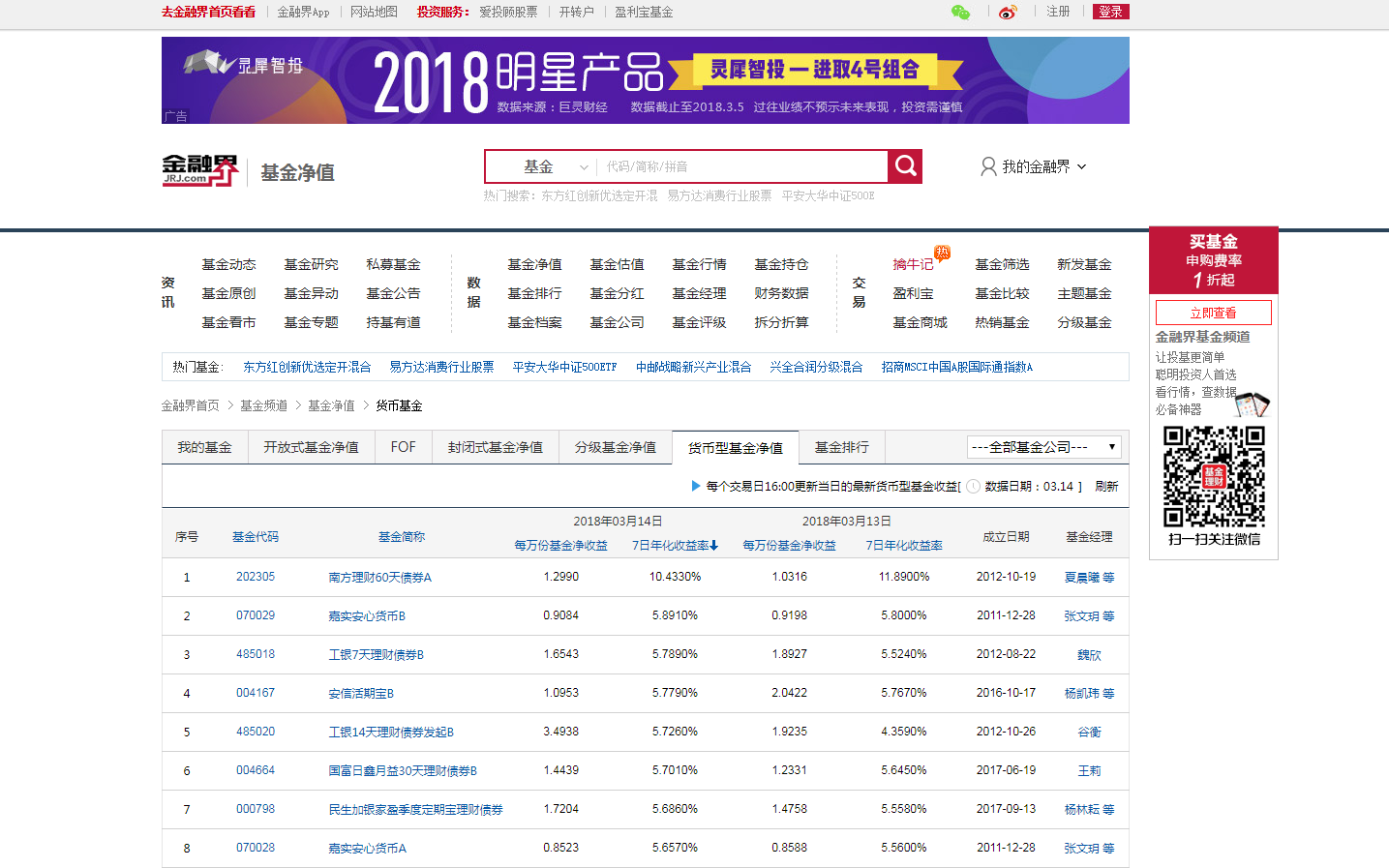Open fund 国富日鑫月益30天理财债券B
This screenshot has width=1389, height=868.
pyautogui.click(x=403, y=770)
